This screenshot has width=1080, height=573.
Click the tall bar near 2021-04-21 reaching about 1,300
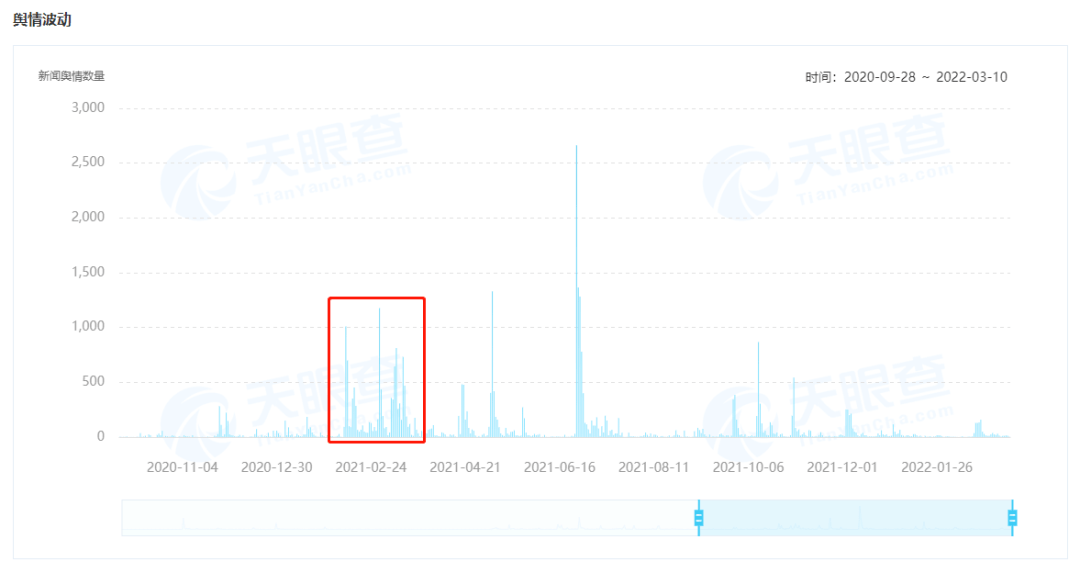(x=492, y=364)
